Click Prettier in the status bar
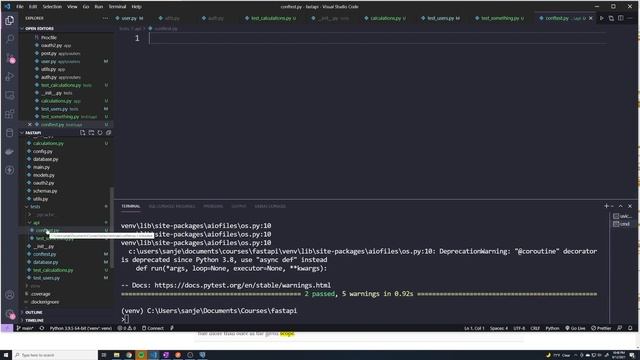The width and height of the screenshot is (640, 360). [601, 328]
